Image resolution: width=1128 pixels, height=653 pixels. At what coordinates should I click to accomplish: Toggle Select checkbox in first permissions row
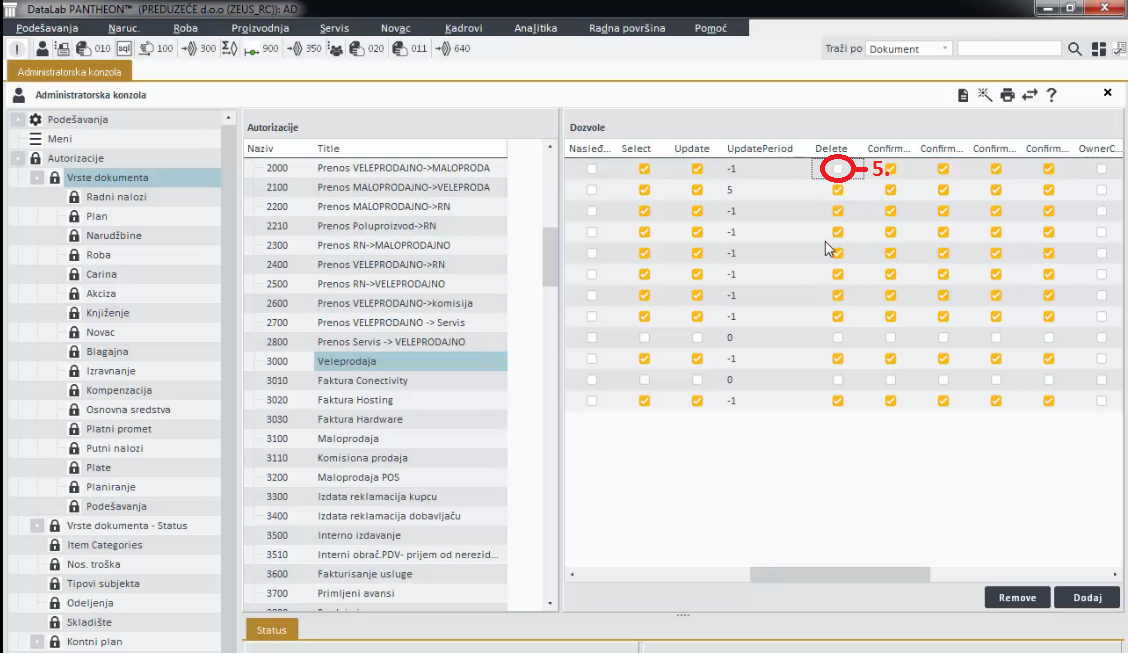pos(644,169)
